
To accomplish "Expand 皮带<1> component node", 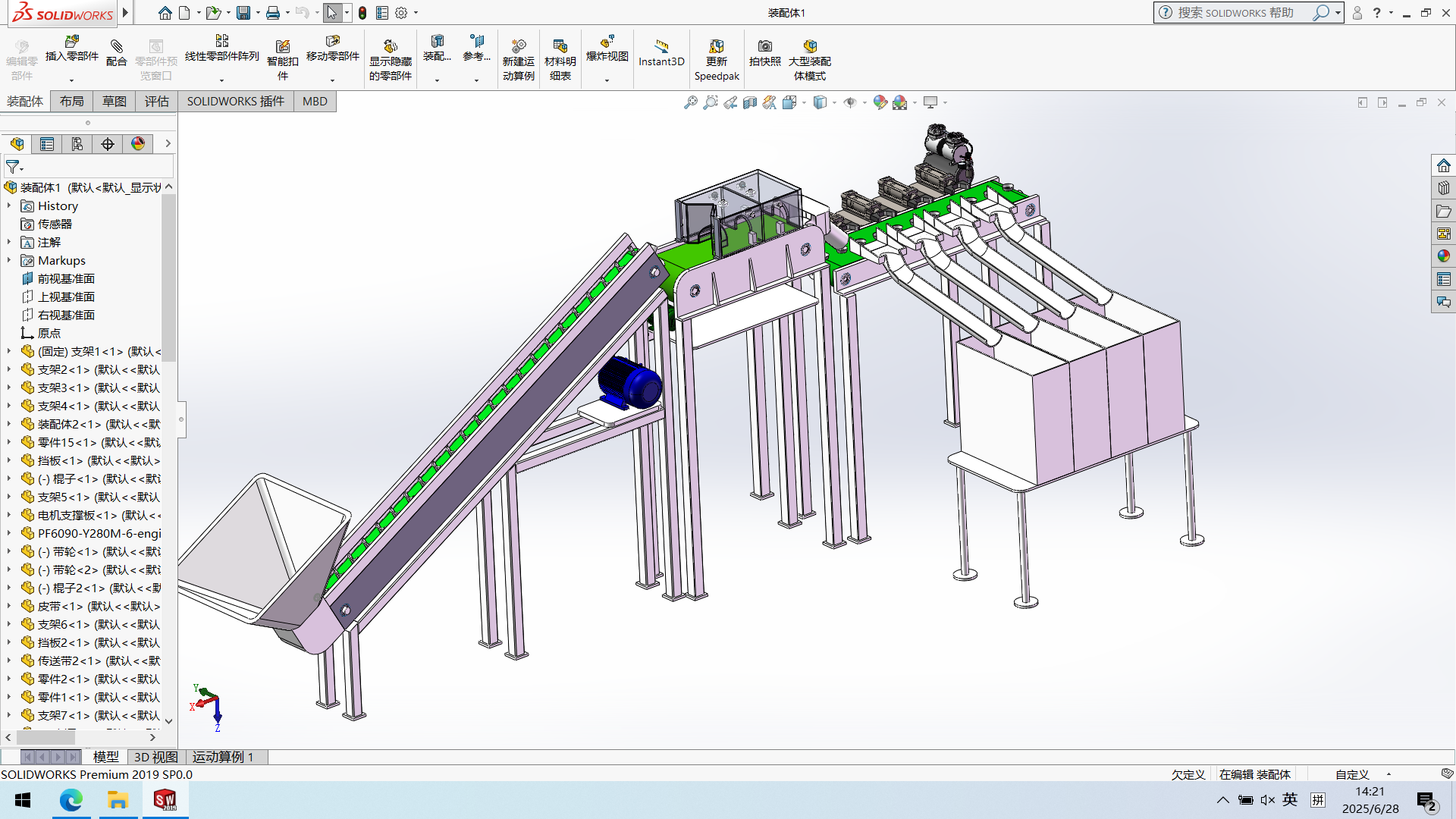I will point(9,606).
